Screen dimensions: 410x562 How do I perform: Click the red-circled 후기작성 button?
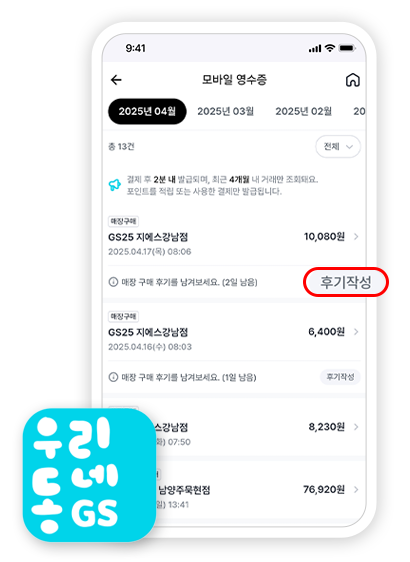coord(346,282)
